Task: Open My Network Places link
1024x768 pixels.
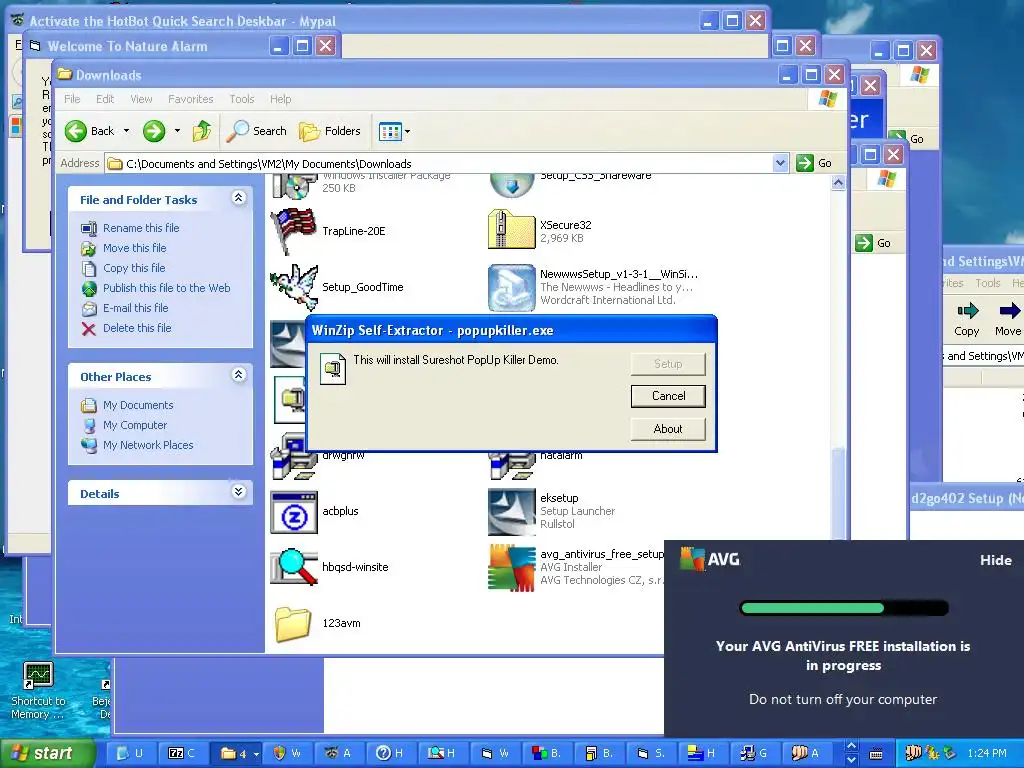Action: [148, 445]
